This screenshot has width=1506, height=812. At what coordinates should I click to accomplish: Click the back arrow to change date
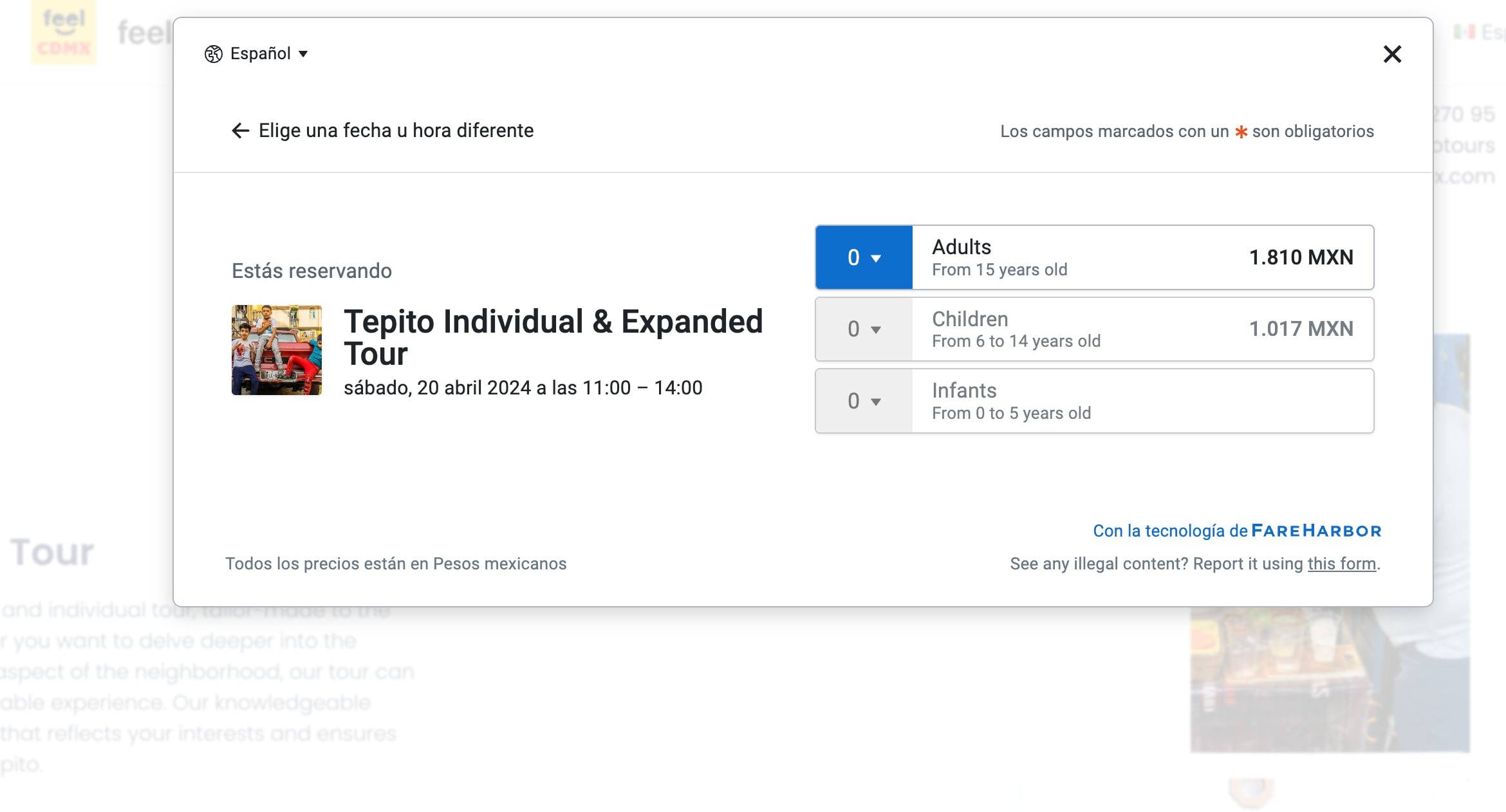[240, 131]
